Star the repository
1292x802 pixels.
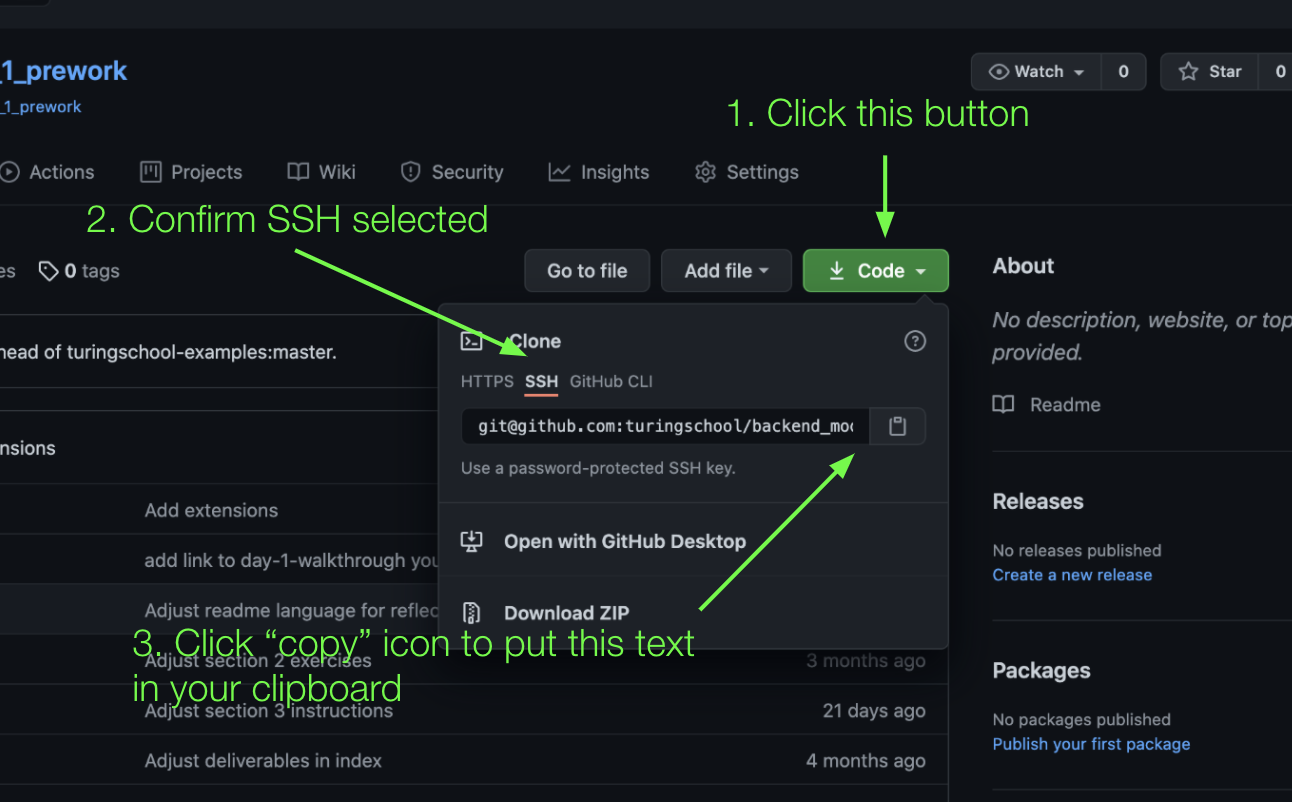(x=1210, y=71)
